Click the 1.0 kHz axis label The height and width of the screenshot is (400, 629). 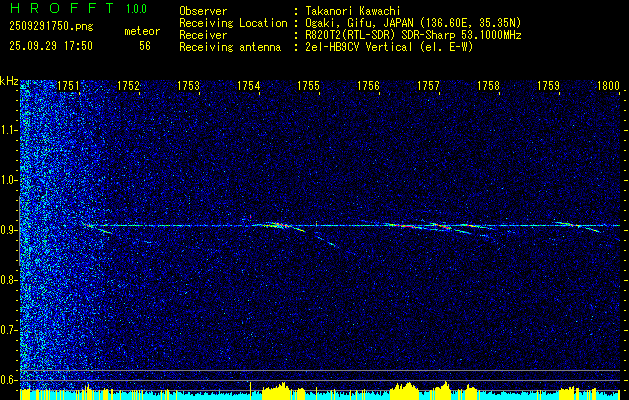(9, 180)
